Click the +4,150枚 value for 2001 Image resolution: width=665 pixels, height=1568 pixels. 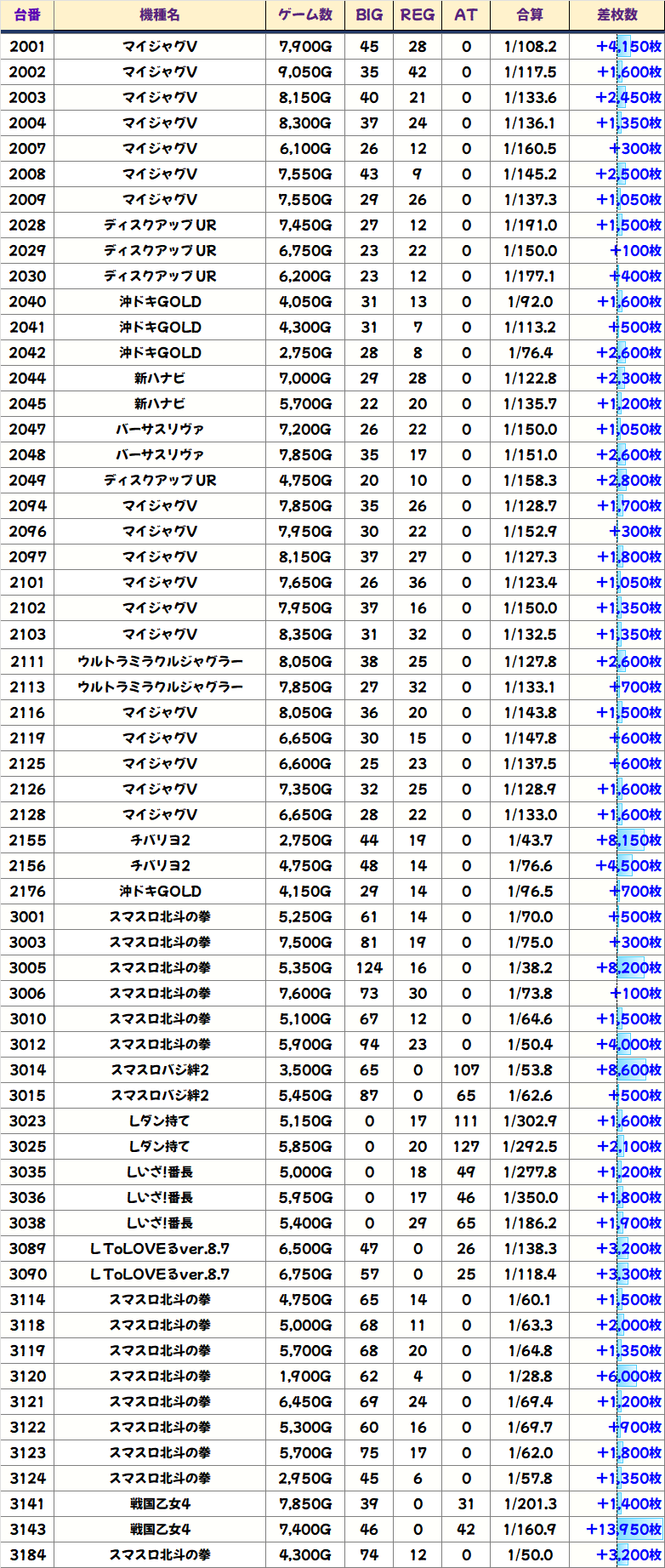pyautogui.click(x=629, y=47)
